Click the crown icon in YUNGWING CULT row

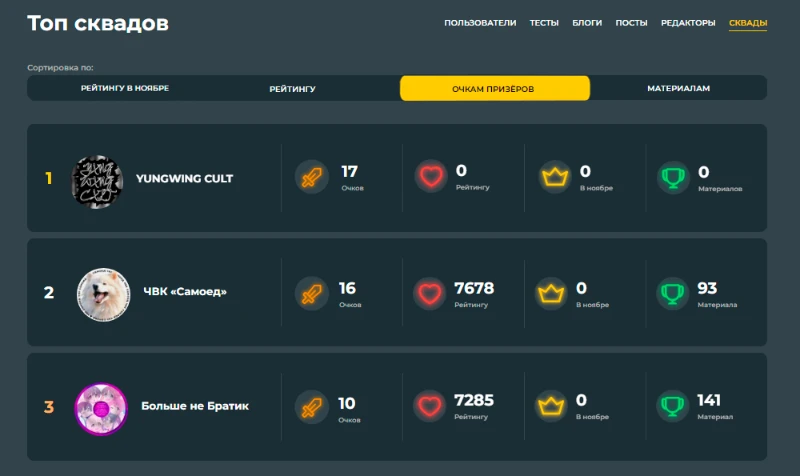pos(555,177)
